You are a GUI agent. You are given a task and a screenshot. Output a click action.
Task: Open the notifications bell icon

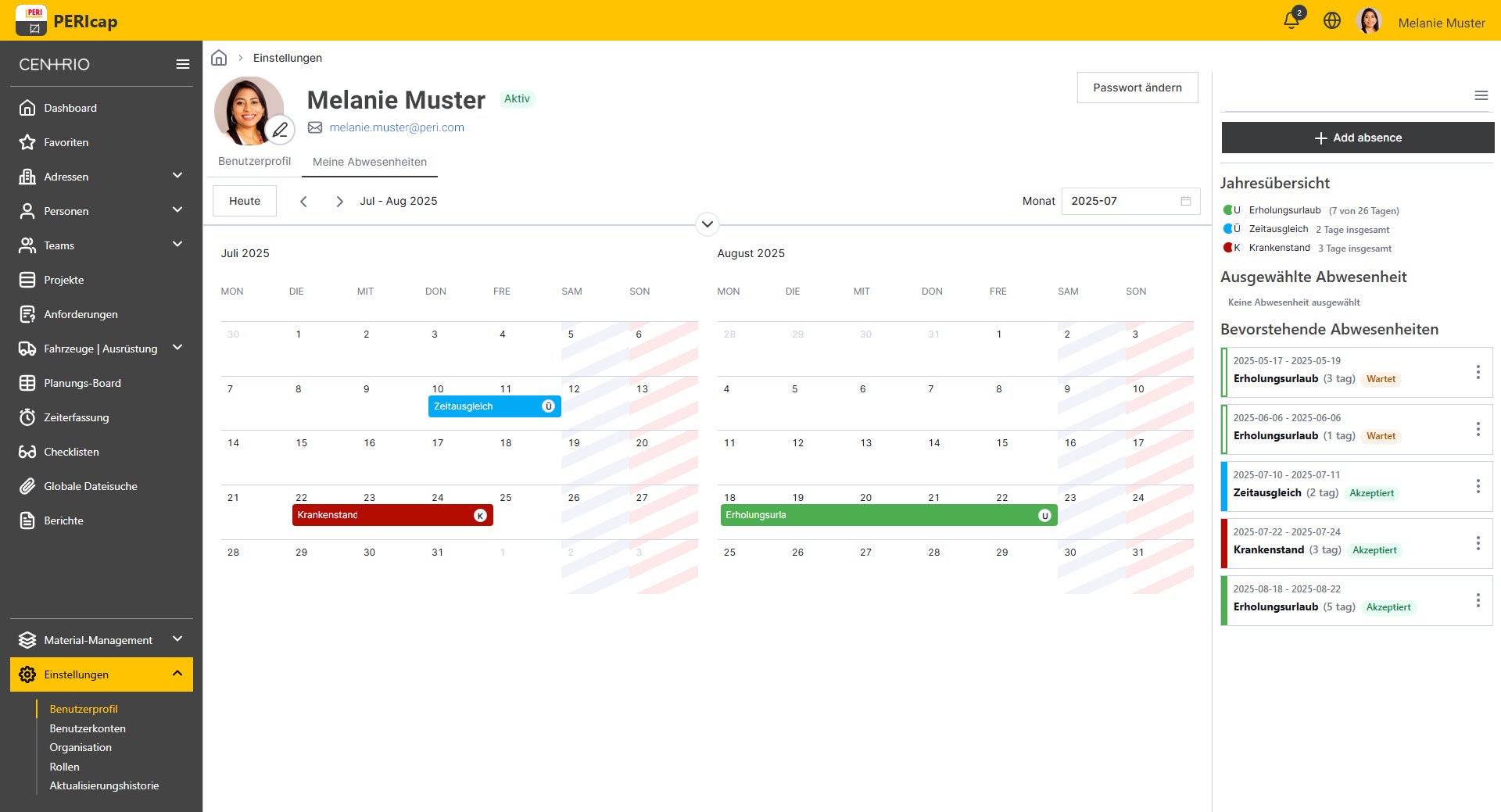(x=1291, y=21)
